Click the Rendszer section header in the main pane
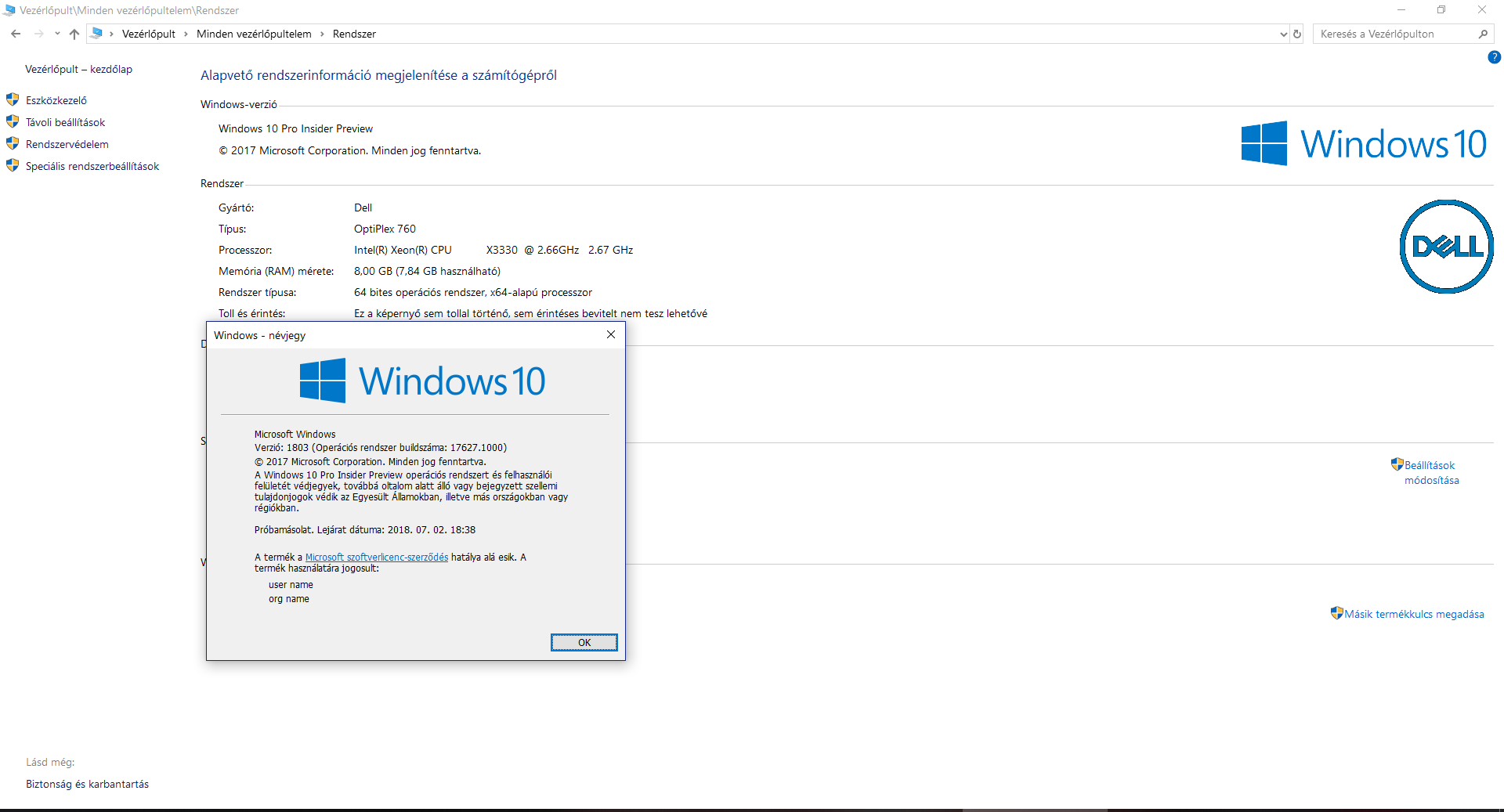Screen dimensions: 1504x812 pyautogui.click(x=222, y=183)
